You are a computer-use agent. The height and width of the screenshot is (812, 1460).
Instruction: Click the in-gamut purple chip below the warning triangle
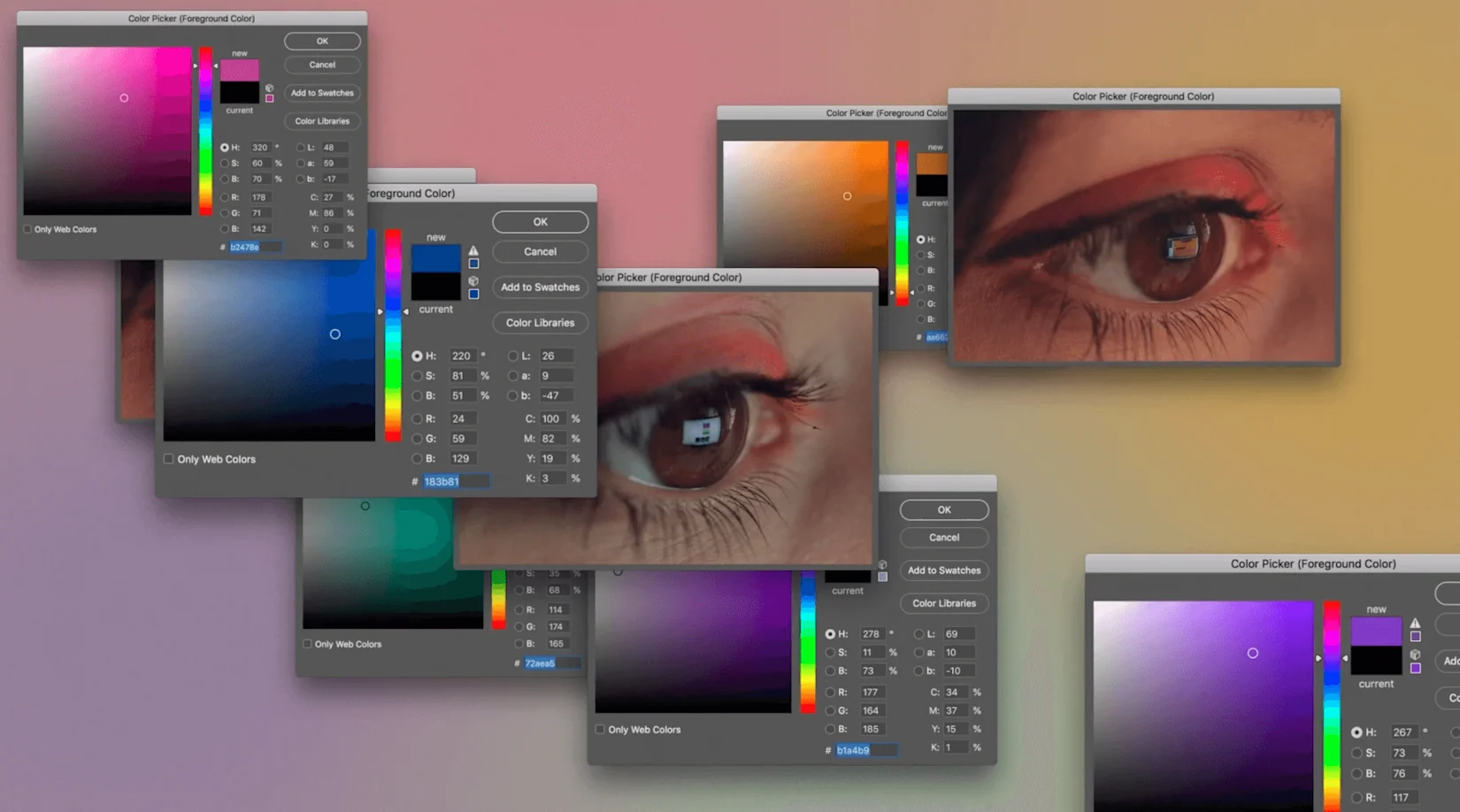click(1416, 636)
